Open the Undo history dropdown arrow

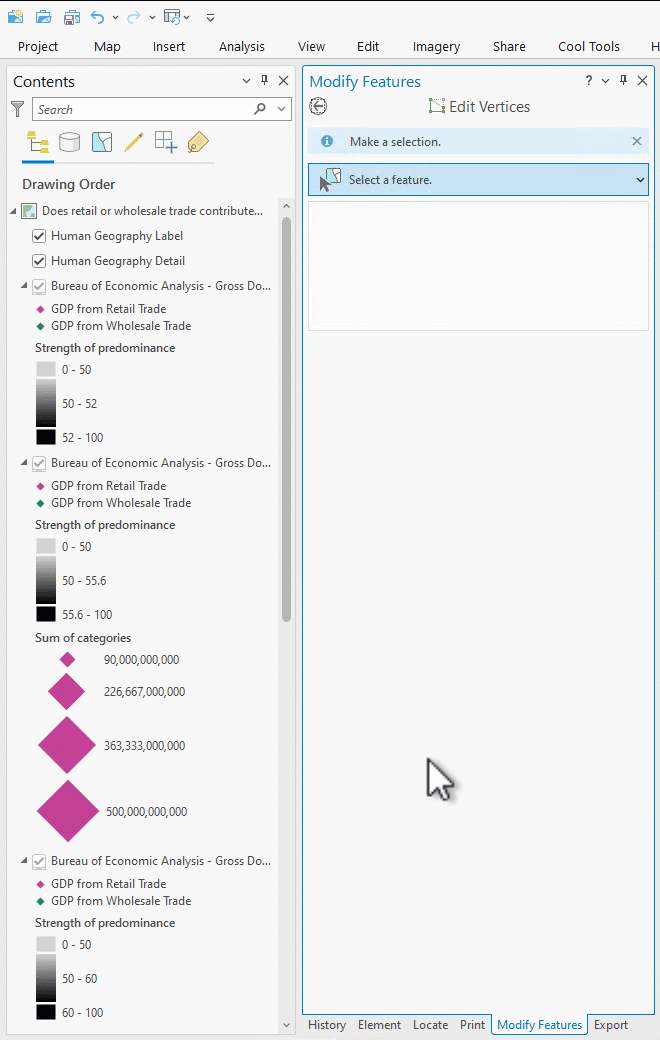click(x=115, y=18)
